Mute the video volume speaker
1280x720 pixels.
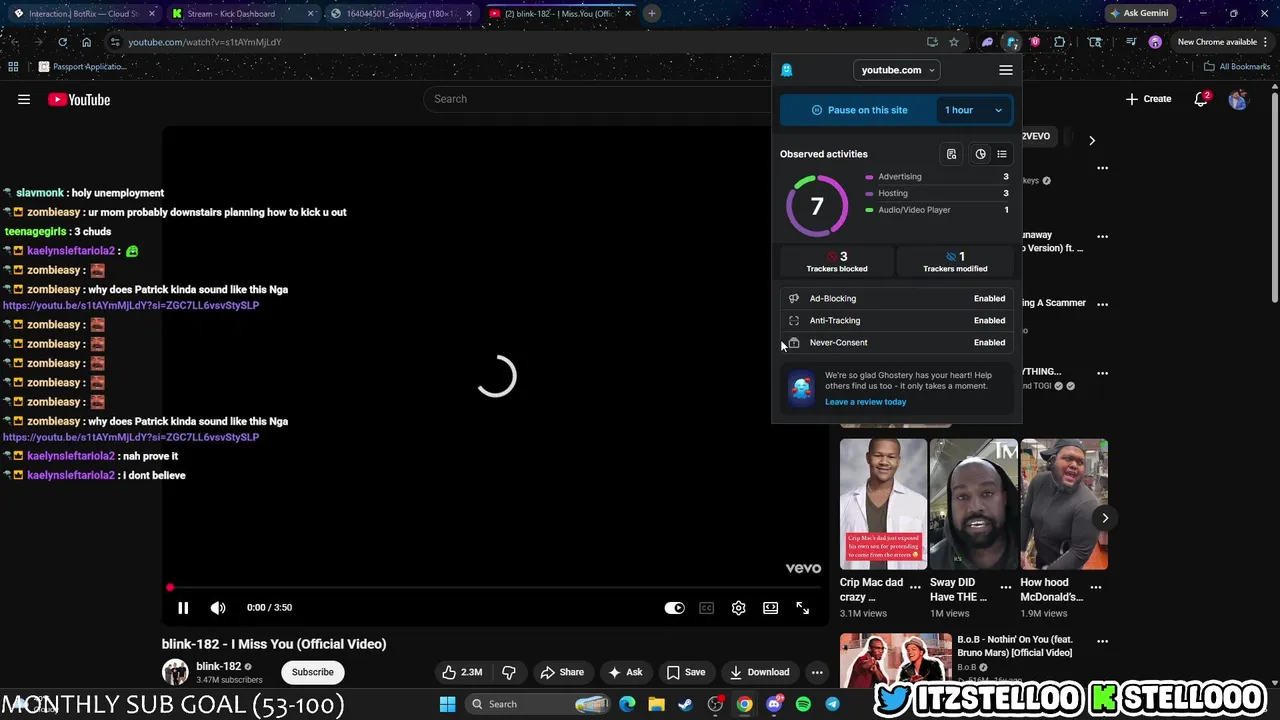coord(218,608)
